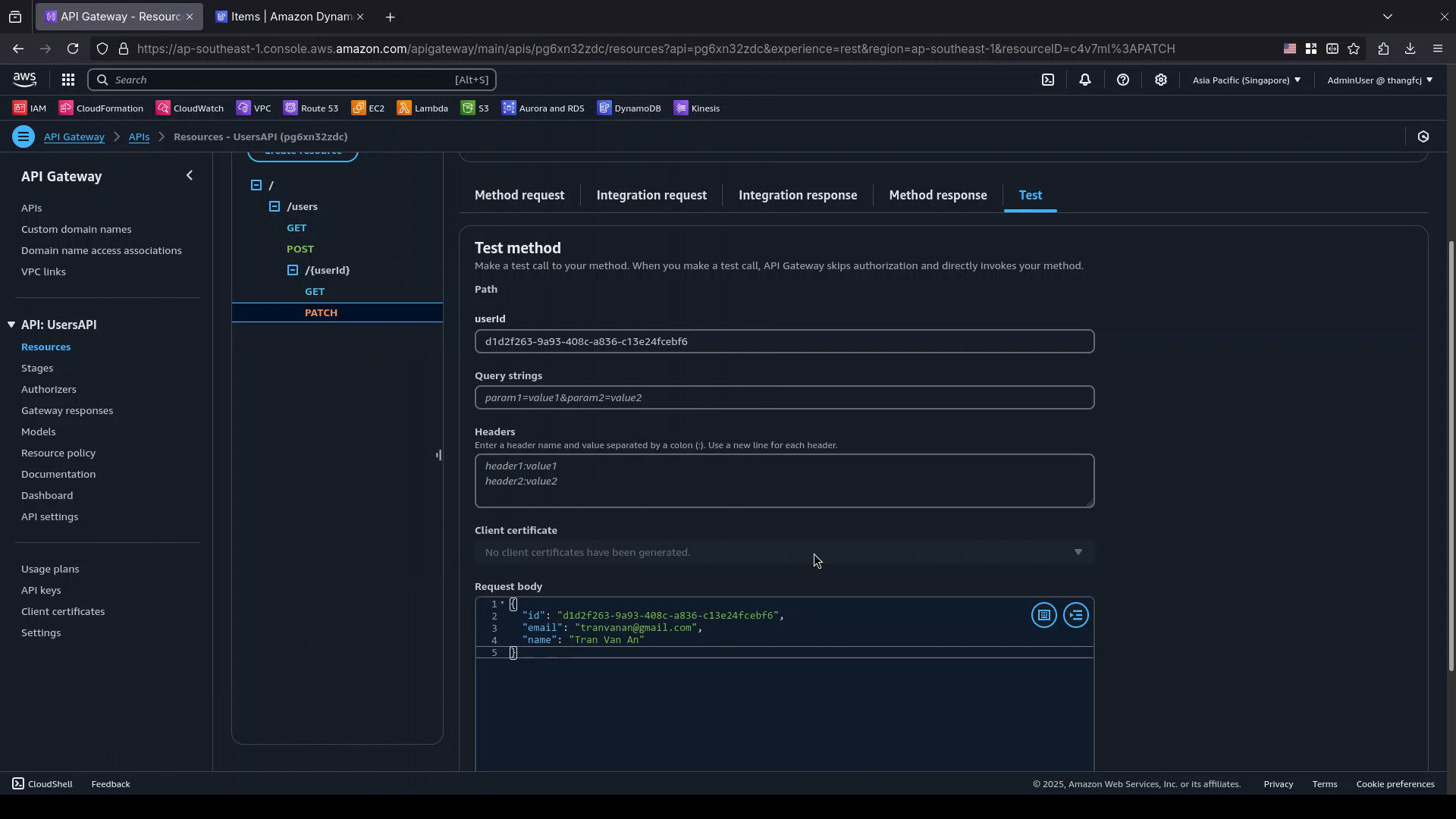Toggle the side navigation hamburger menu
Screen dimensions: 1456x819
[23, 136]
